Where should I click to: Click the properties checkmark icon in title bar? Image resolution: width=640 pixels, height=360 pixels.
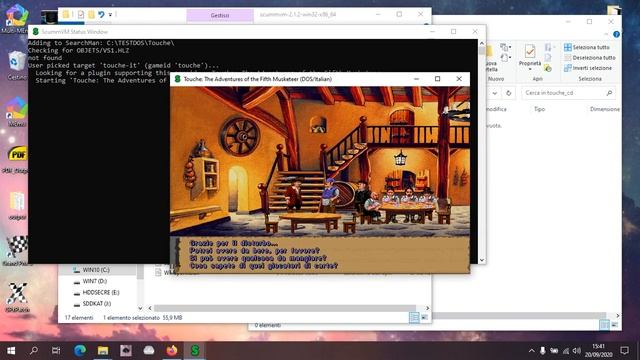(81, 15)
